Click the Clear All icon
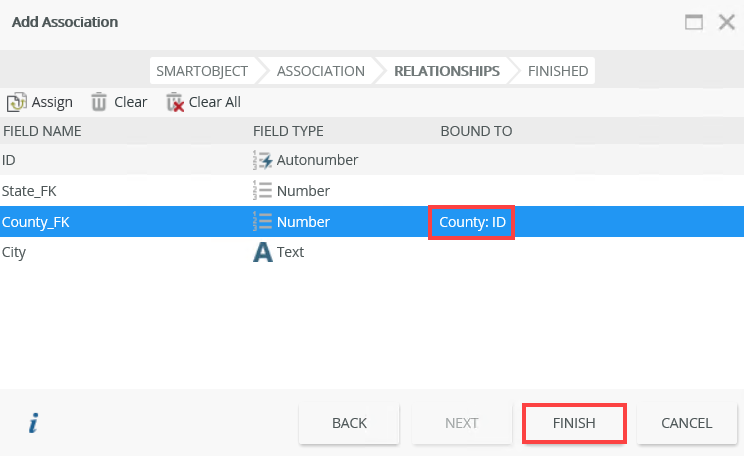 [x=175, y=102]
